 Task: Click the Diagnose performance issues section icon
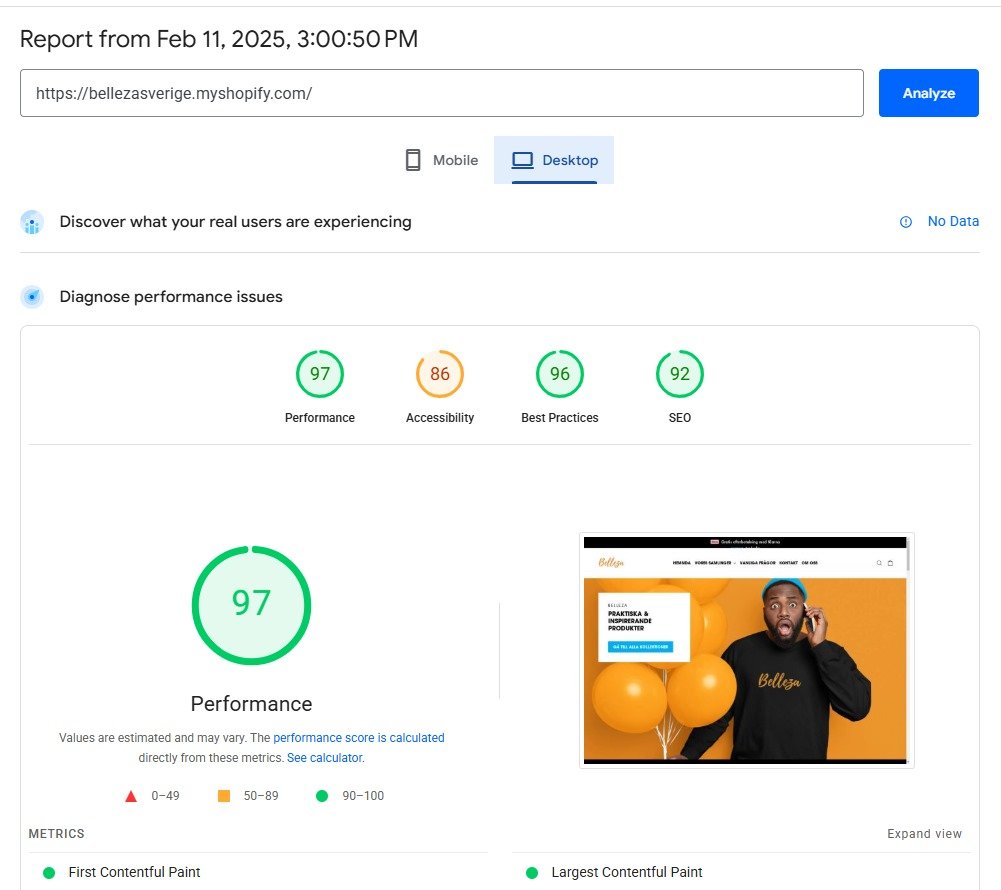click(32, 296)
